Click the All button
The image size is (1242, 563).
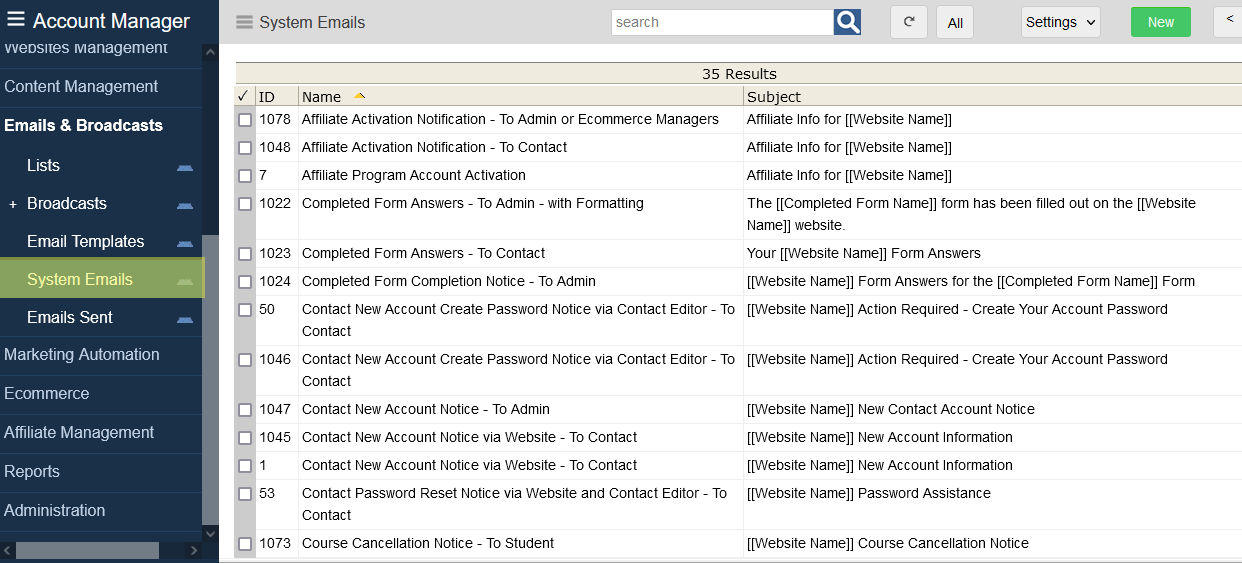[x=955, y=22]
